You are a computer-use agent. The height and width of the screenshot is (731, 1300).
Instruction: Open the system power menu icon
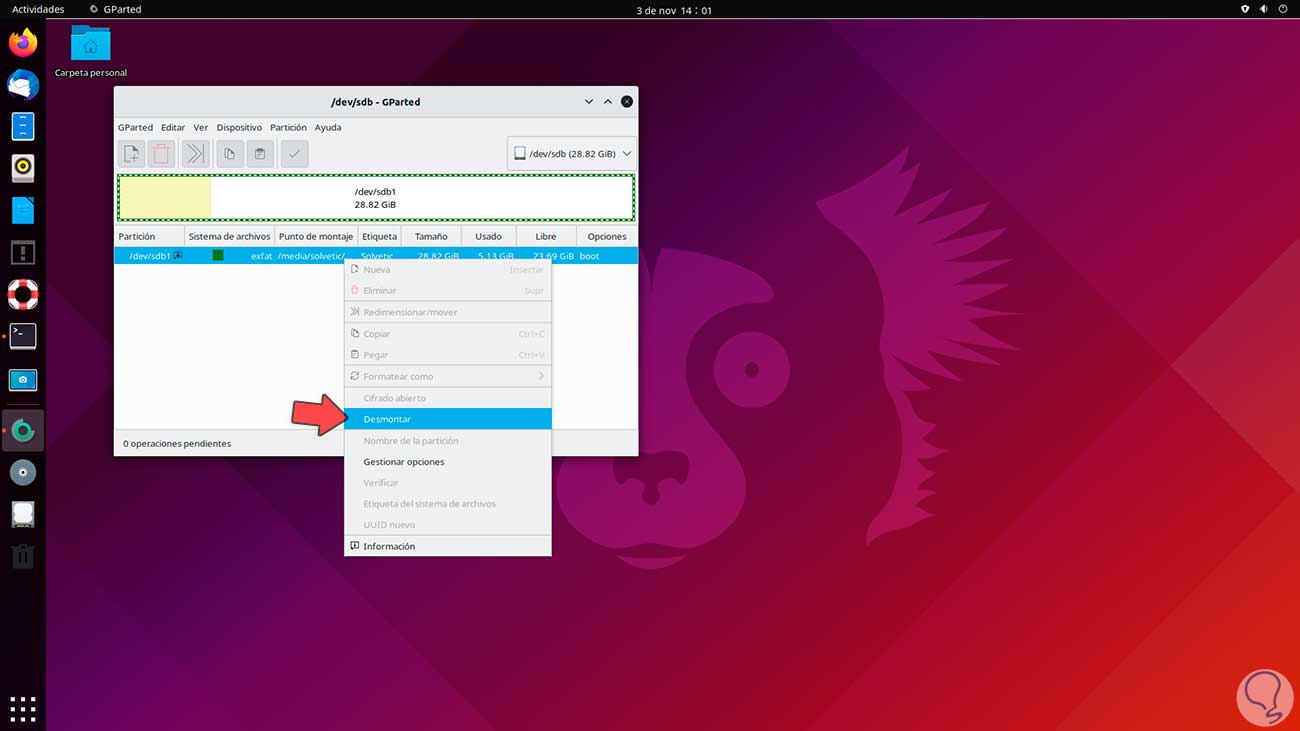pos(1284,9)
